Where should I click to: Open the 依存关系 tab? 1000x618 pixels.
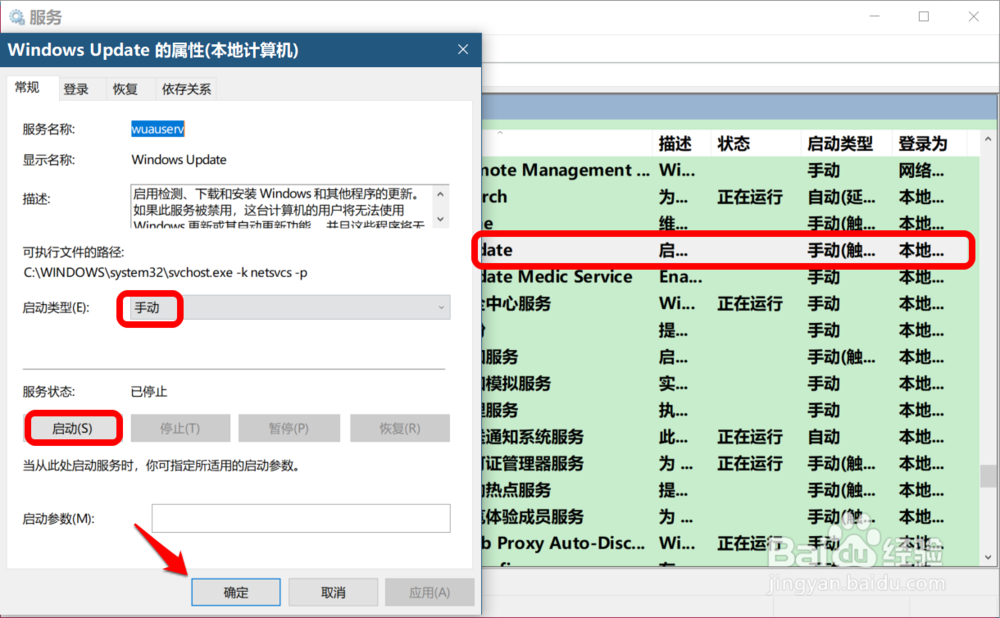tap(186, 89)
